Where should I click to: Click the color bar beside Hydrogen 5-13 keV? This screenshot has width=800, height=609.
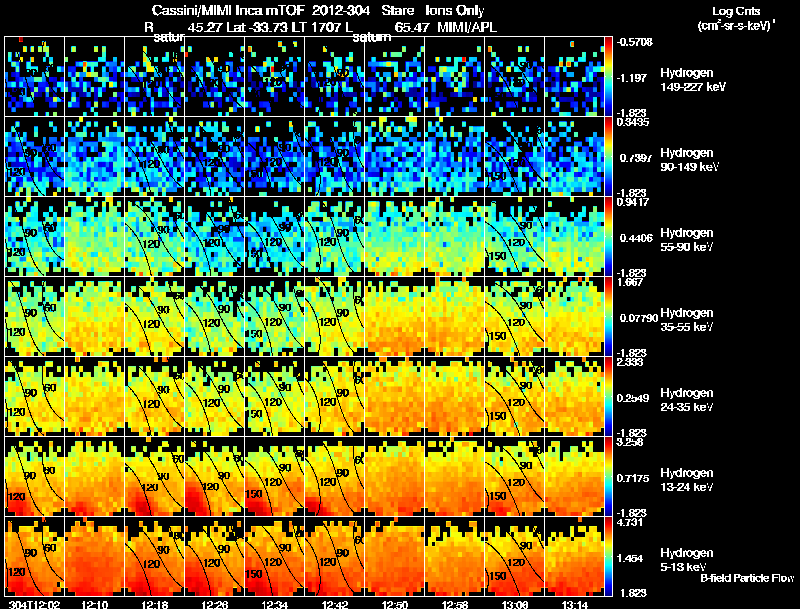pyautogui.click(x=608, y=557)
